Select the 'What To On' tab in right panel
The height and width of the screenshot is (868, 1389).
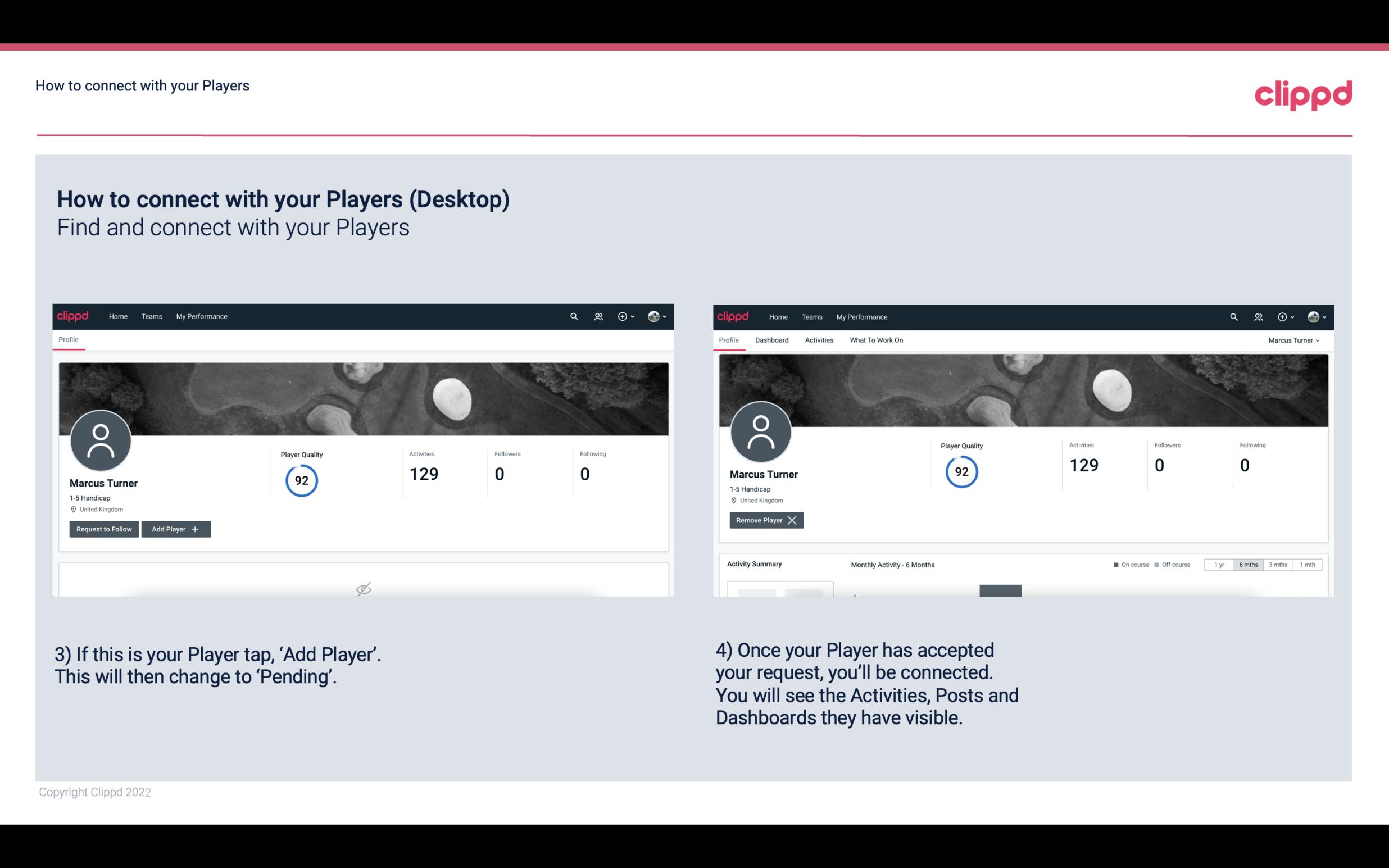tap(876, 340)
